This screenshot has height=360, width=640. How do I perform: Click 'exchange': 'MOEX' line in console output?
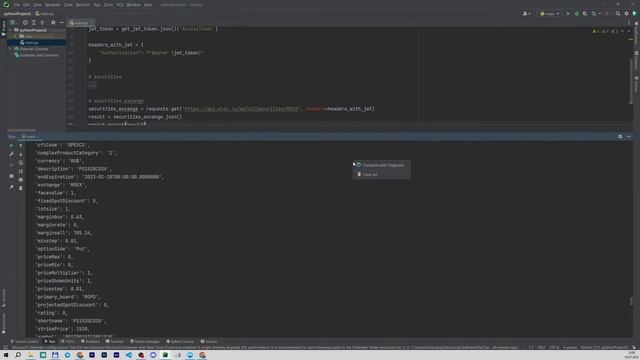pyautogui.click(x=60, y=185)
